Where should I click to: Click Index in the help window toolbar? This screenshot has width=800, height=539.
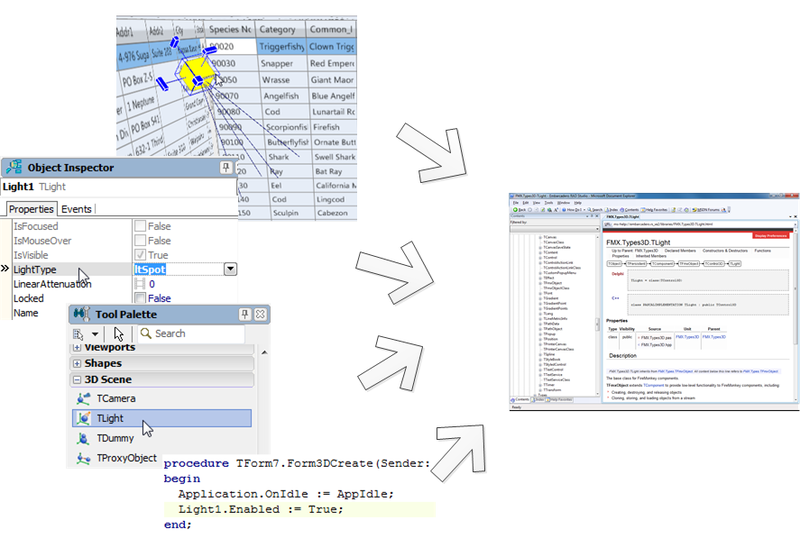coord(611,210)
